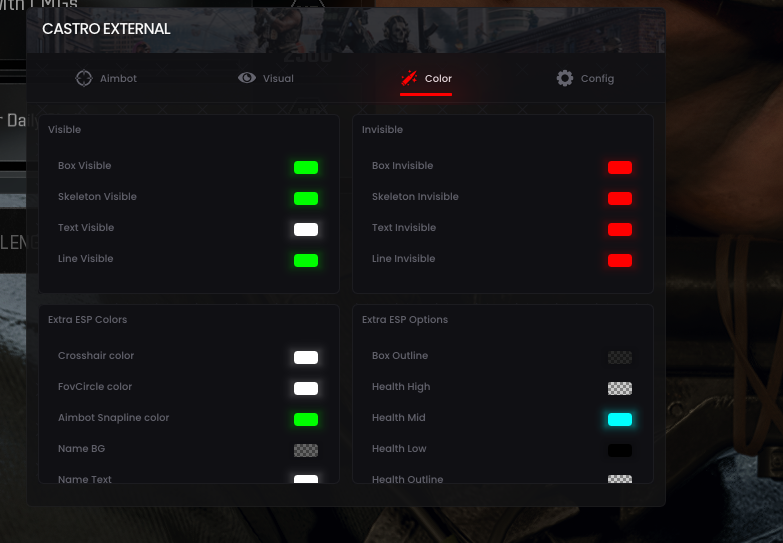Image resolution: width=783 pixels, height=543 pixels.
Task: Click the Color paint icon
Action: point(409,78)
